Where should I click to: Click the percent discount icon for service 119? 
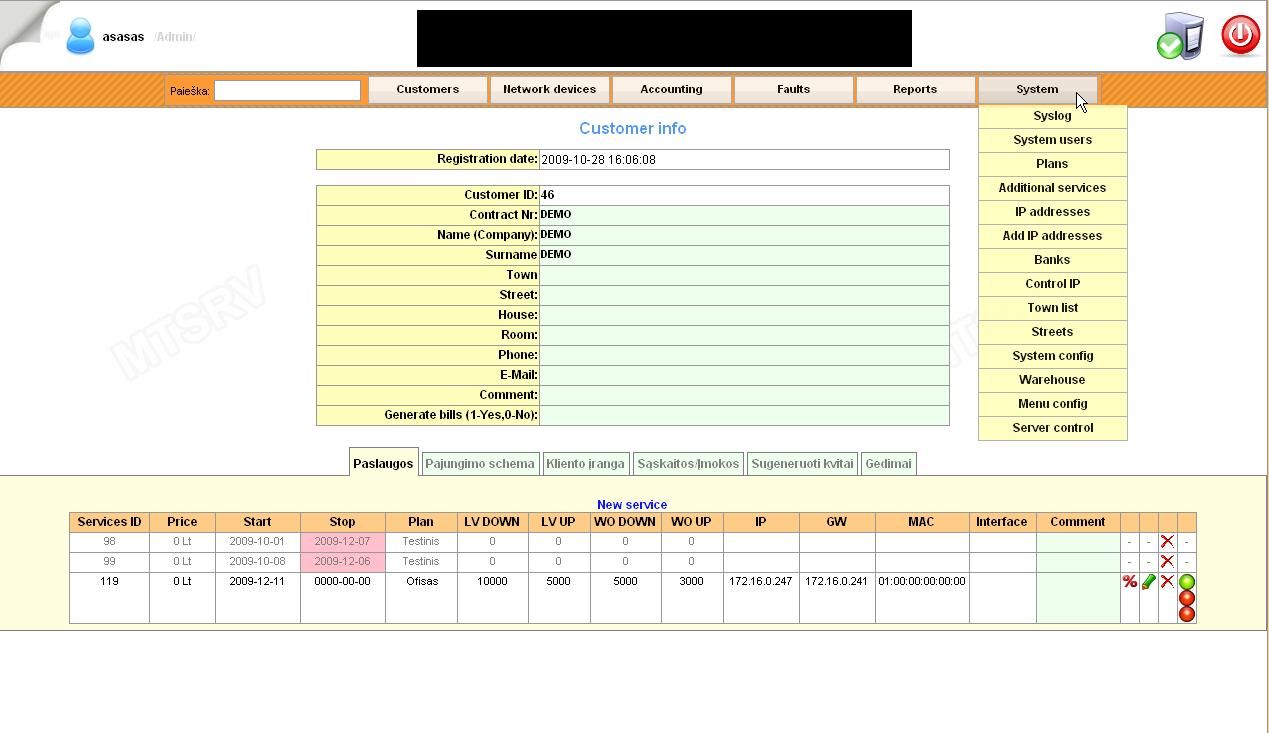pos(1128,581)
